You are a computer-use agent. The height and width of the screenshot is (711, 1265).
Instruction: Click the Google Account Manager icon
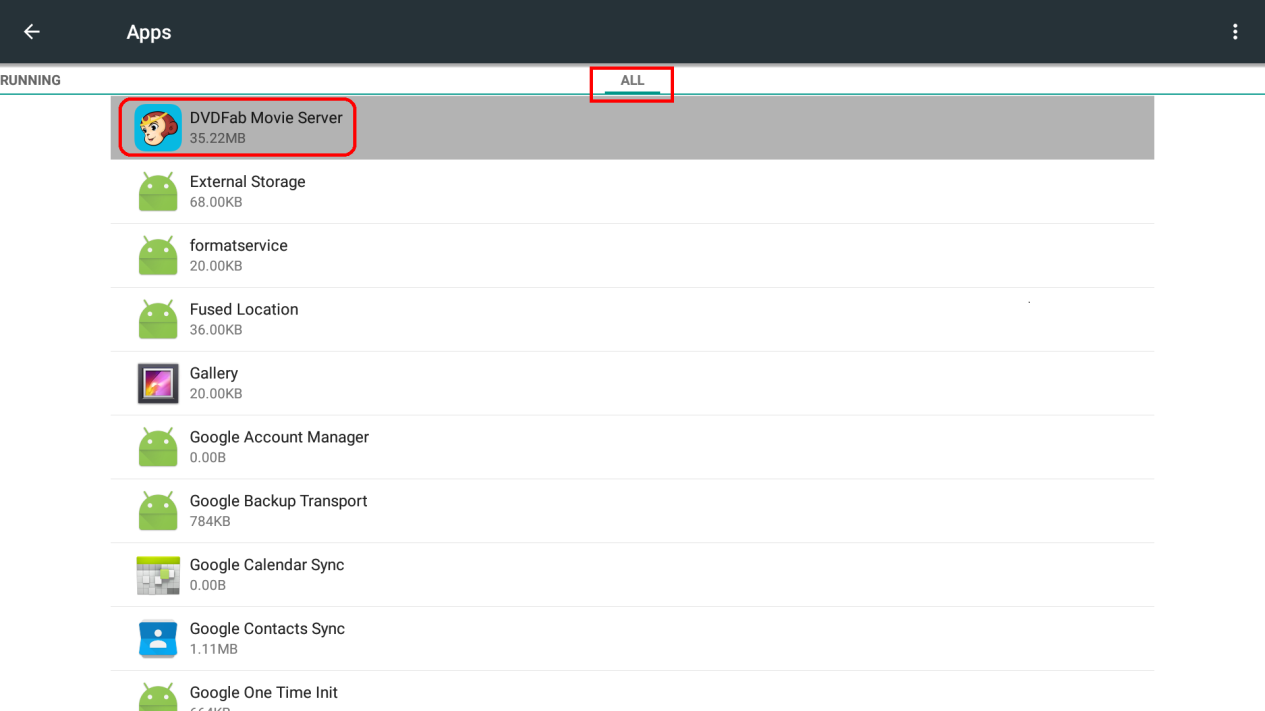click(x=158, y=447)
